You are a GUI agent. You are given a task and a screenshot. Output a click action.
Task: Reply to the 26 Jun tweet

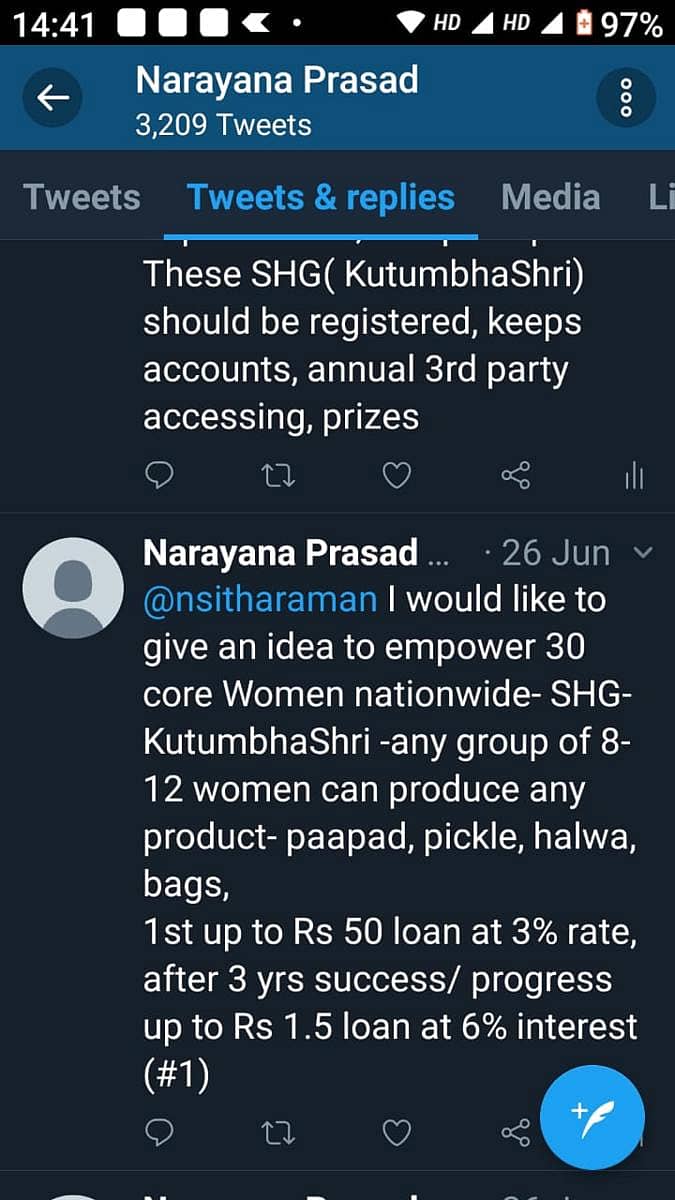coord(159,1132)
